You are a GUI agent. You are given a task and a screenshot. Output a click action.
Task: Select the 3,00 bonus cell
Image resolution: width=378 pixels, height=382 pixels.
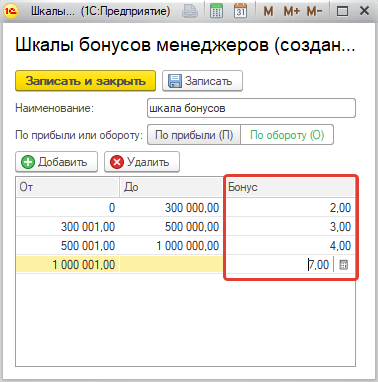coord(290,227)
